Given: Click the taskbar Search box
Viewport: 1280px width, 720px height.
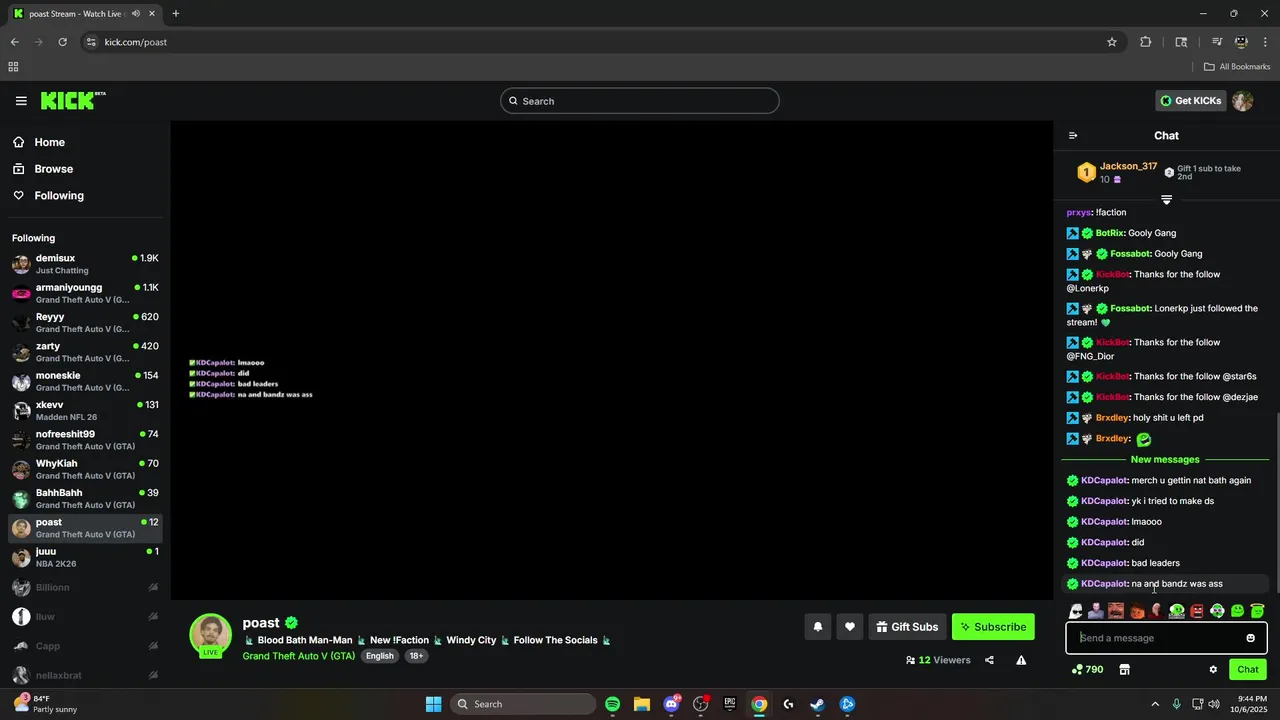Looking at the screenshot, I should coord(524,704).
